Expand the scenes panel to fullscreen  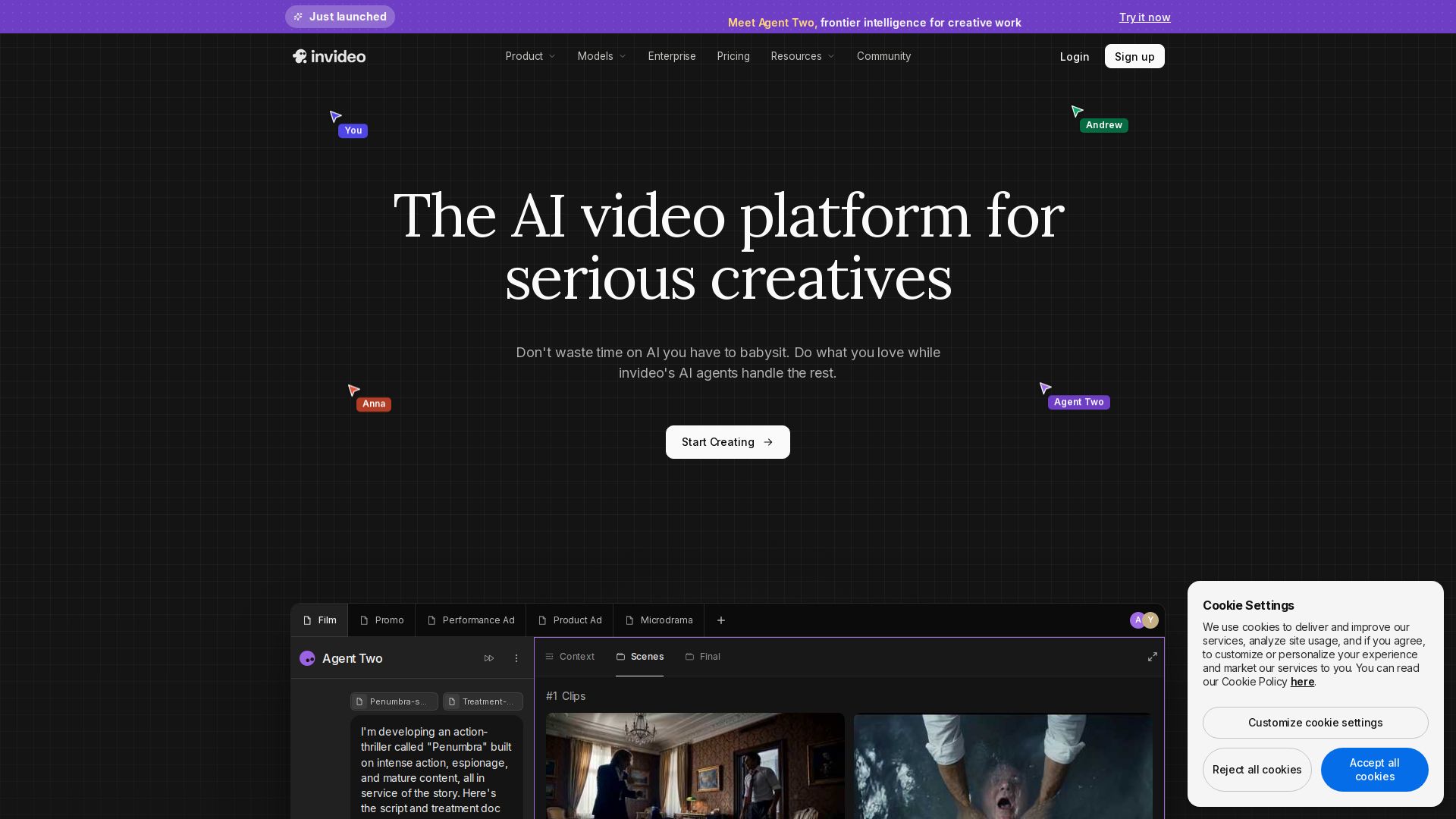[x=1153, y=657]
